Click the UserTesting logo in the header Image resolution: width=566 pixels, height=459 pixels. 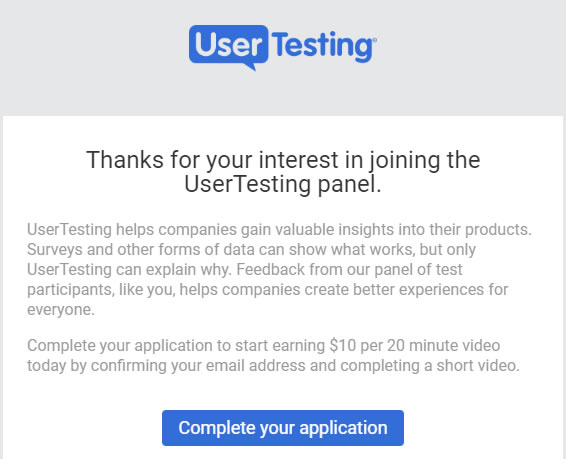[283, 48]
